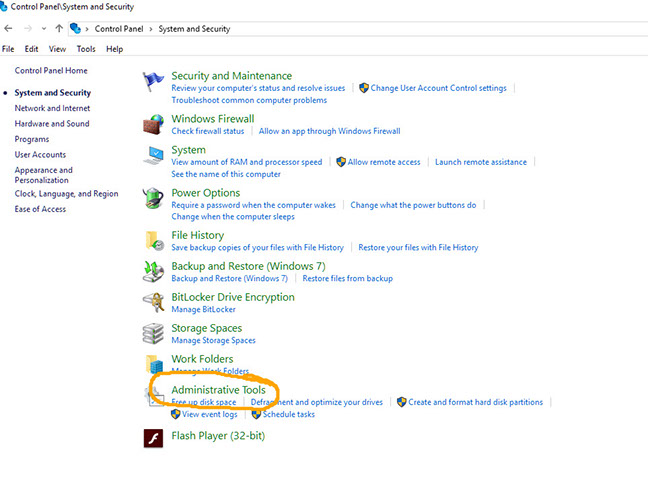Open the Administrative Tools heading link

point(218,390)
